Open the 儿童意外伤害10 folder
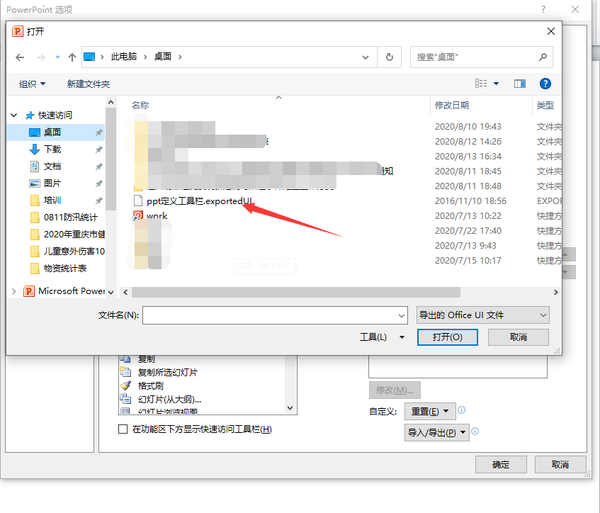The image size is (600, 513). pos(74,251)
